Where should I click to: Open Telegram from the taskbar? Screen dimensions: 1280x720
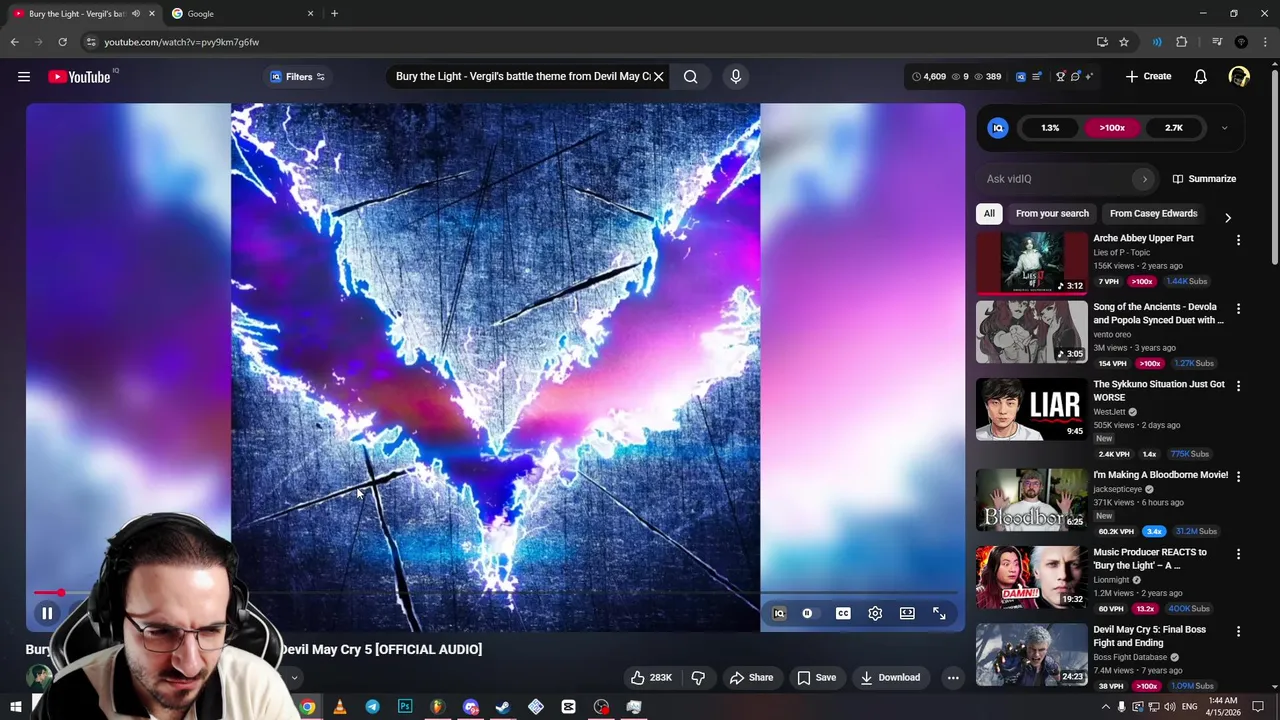(x=372, y=707)
